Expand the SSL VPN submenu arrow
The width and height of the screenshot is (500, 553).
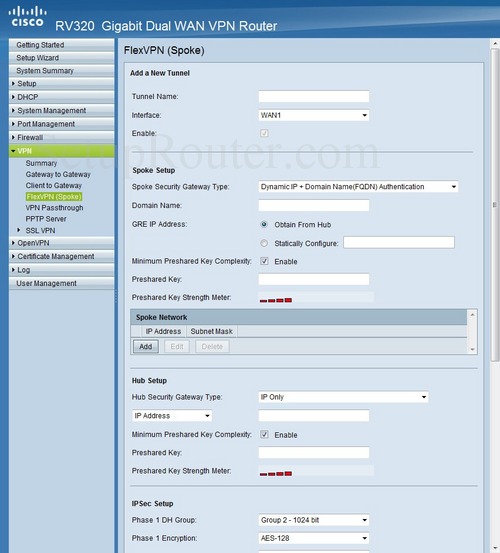click(x=19, y=230)
